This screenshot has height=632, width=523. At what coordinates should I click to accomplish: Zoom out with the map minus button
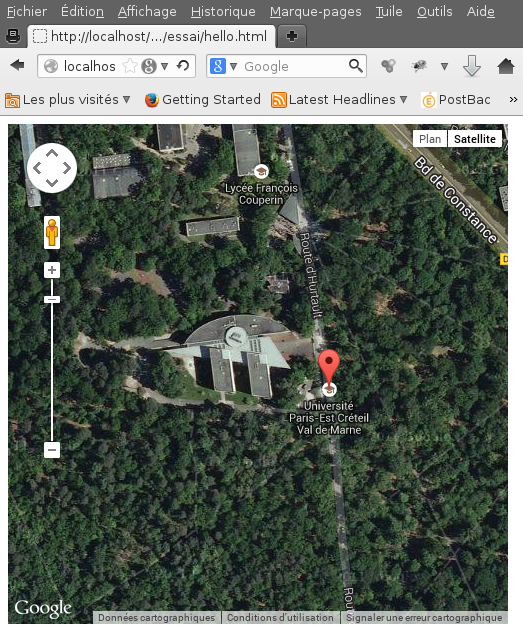tap(52, 449)
